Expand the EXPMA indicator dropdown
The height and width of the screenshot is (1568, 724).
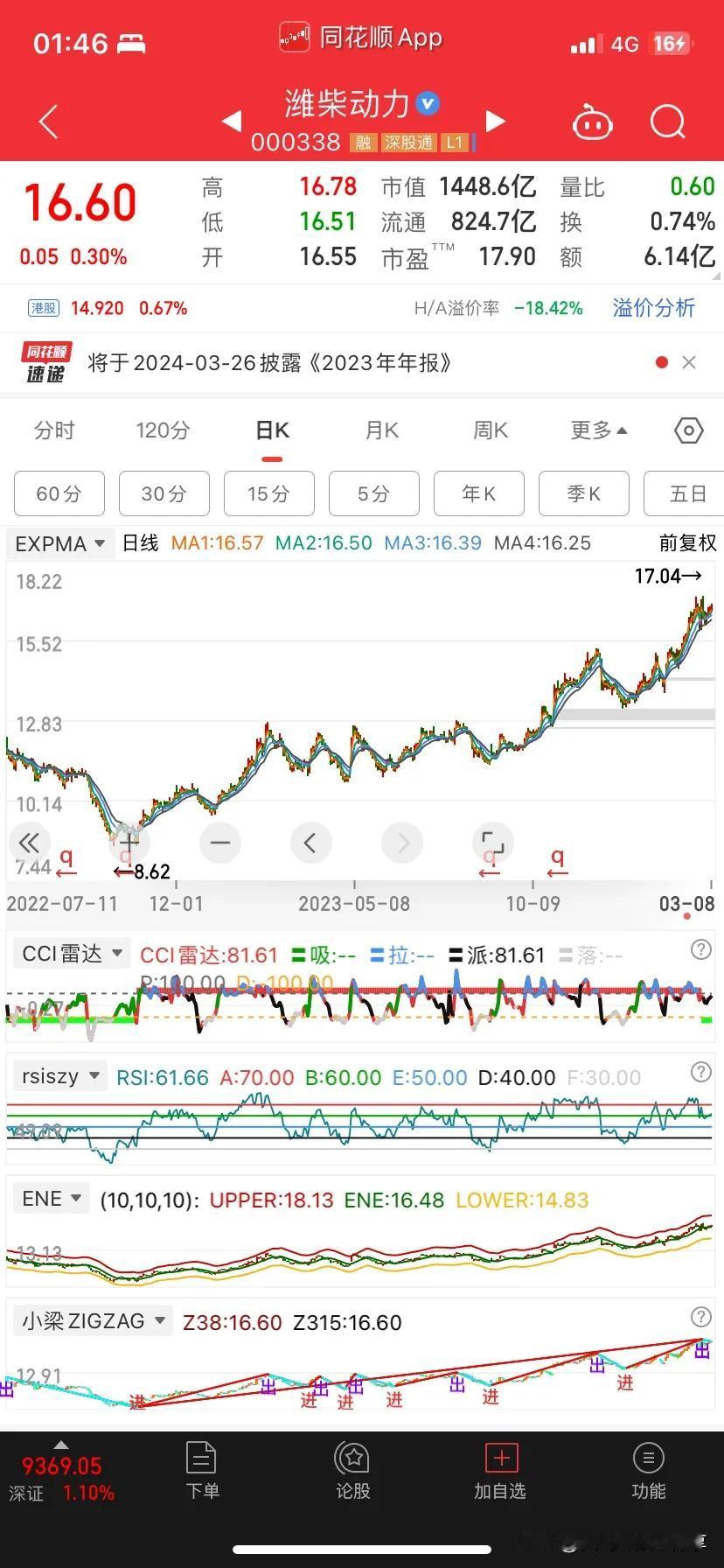(x=60, y=543)
